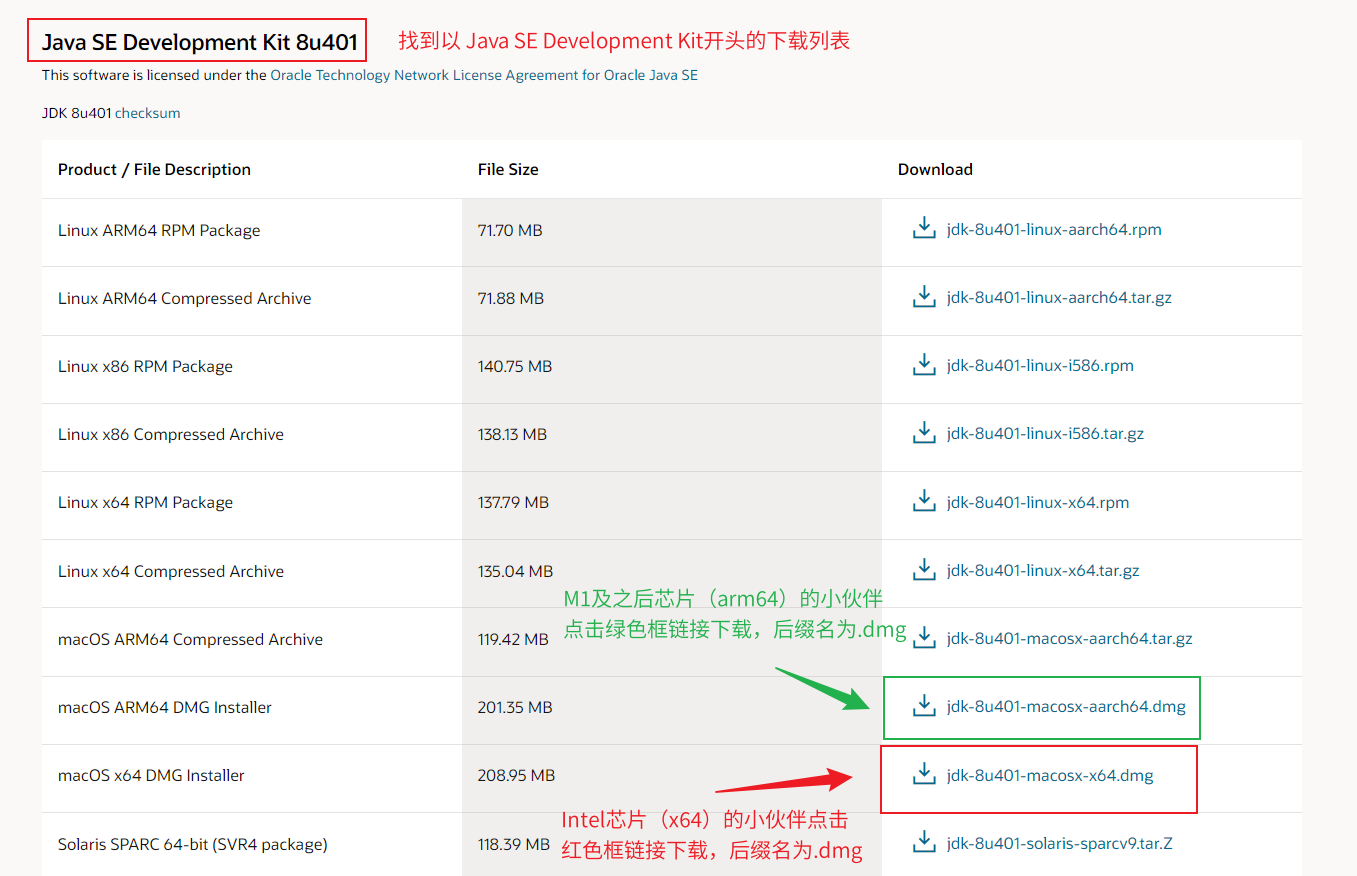Click download icon beside jdk-8u401-linux-aarch64.tar.gz

(924, 297)
